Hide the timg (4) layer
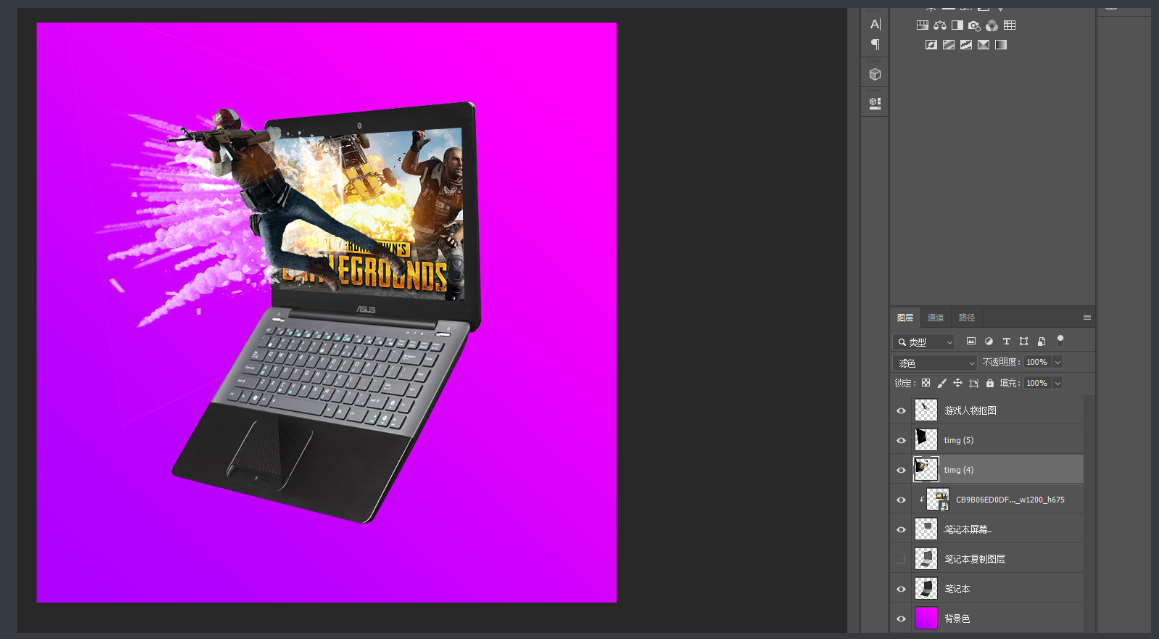Screen dimensions: 1159x639 point(901,470)
